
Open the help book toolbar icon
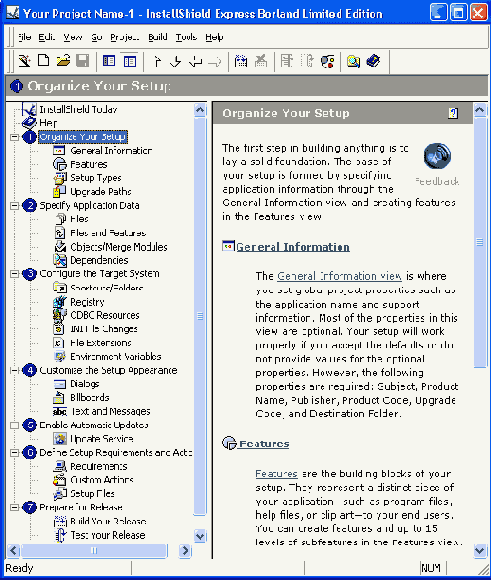pyautogui.click(x=373, y=61)
